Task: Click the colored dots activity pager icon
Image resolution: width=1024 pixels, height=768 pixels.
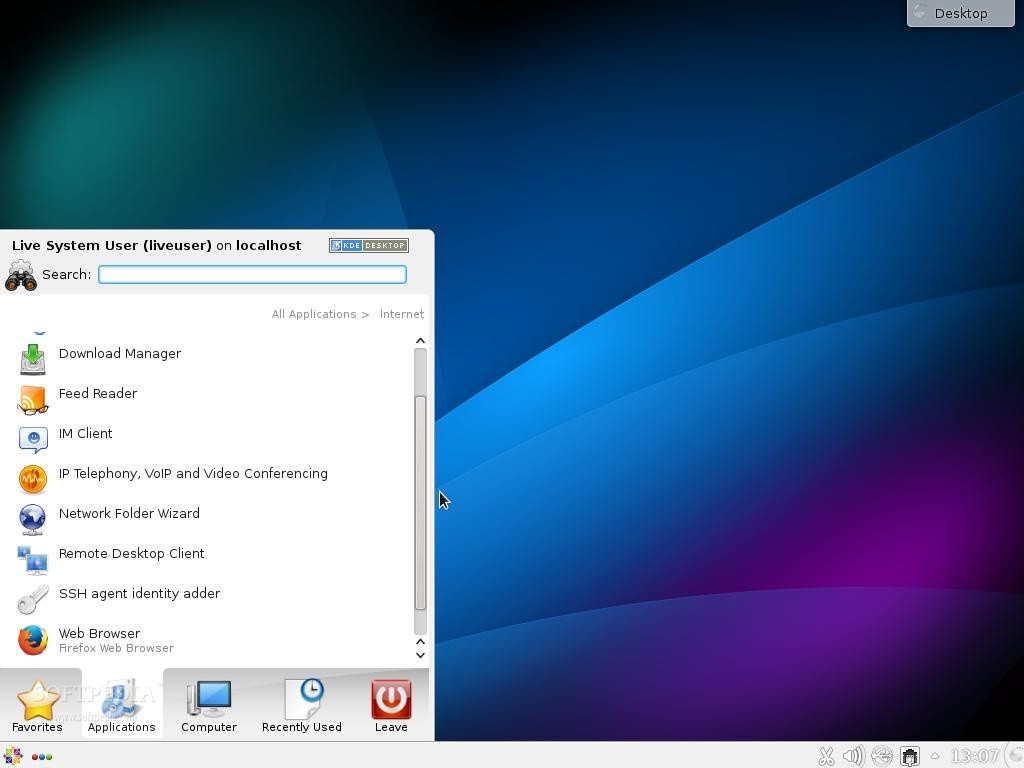Action: point(42,757)
